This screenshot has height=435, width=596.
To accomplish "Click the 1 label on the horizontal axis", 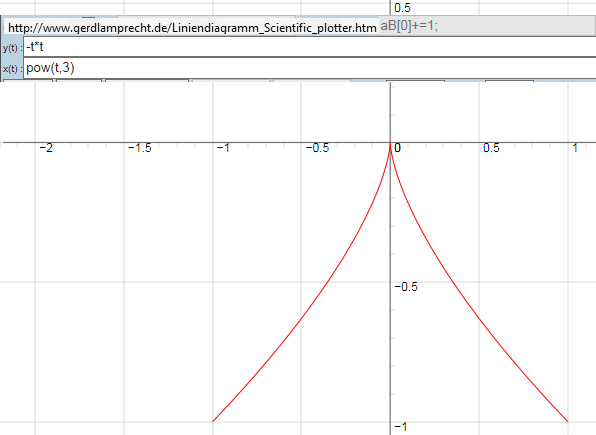I will 575,148.
